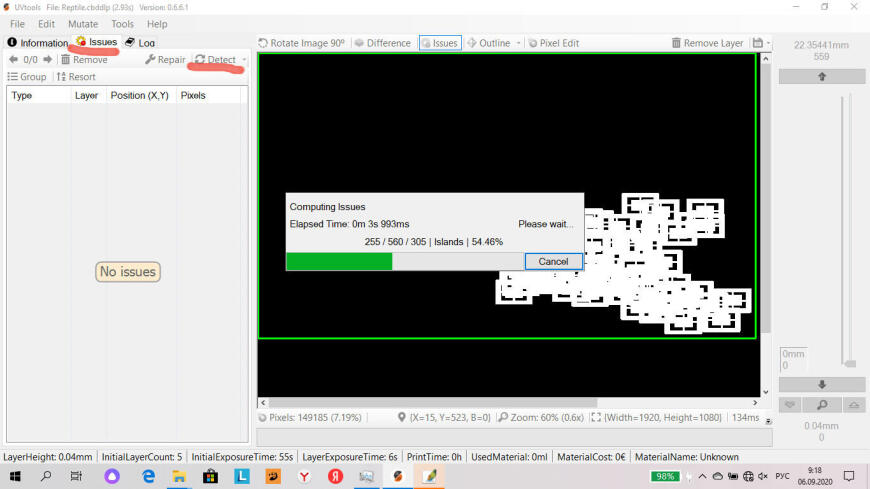Click the save layer image icon
The image size is (870, 489).
(x=757, y=43)
